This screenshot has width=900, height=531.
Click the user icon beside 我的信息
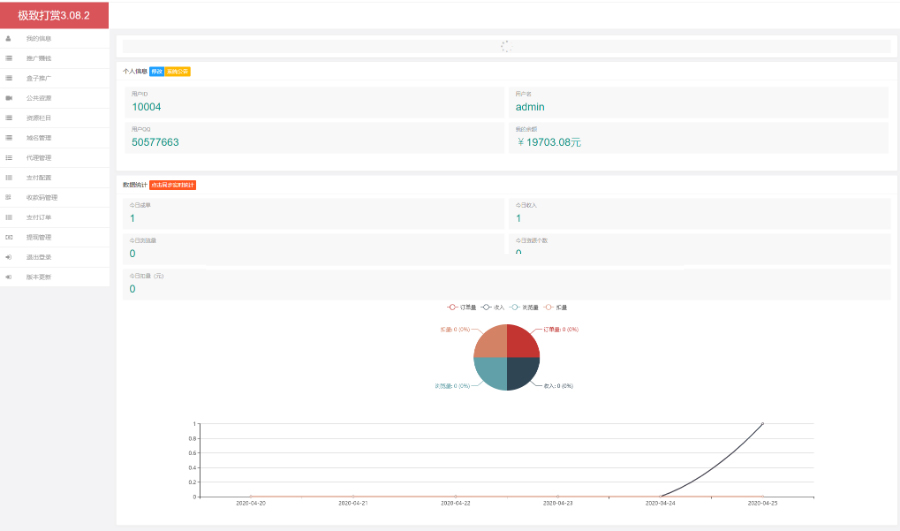coord(9,38)
